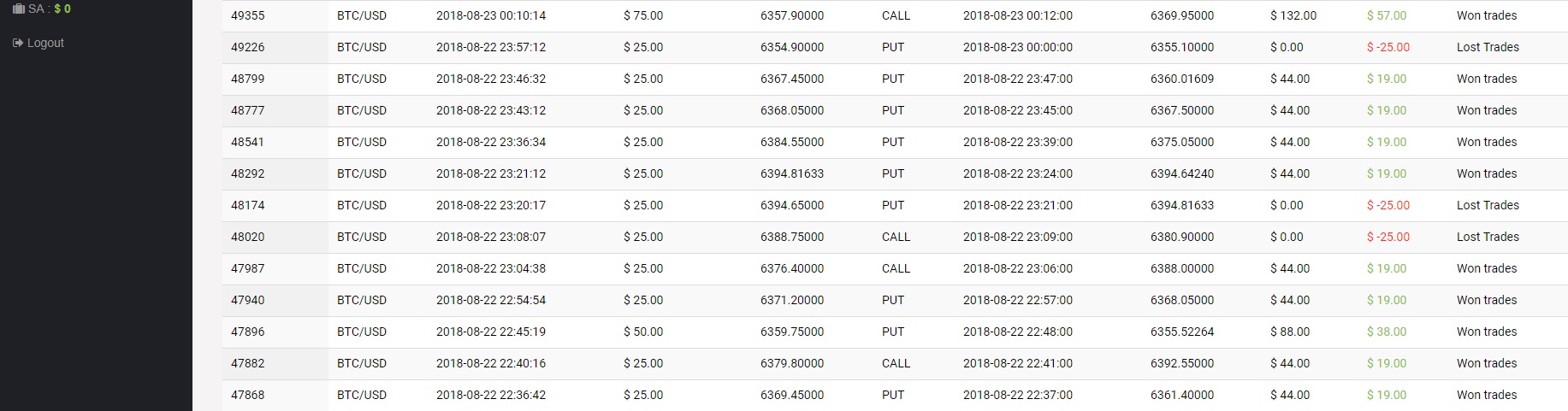Click the BTC/USD cell for trade 47882

pyautogui.click(x=362, y=363)
